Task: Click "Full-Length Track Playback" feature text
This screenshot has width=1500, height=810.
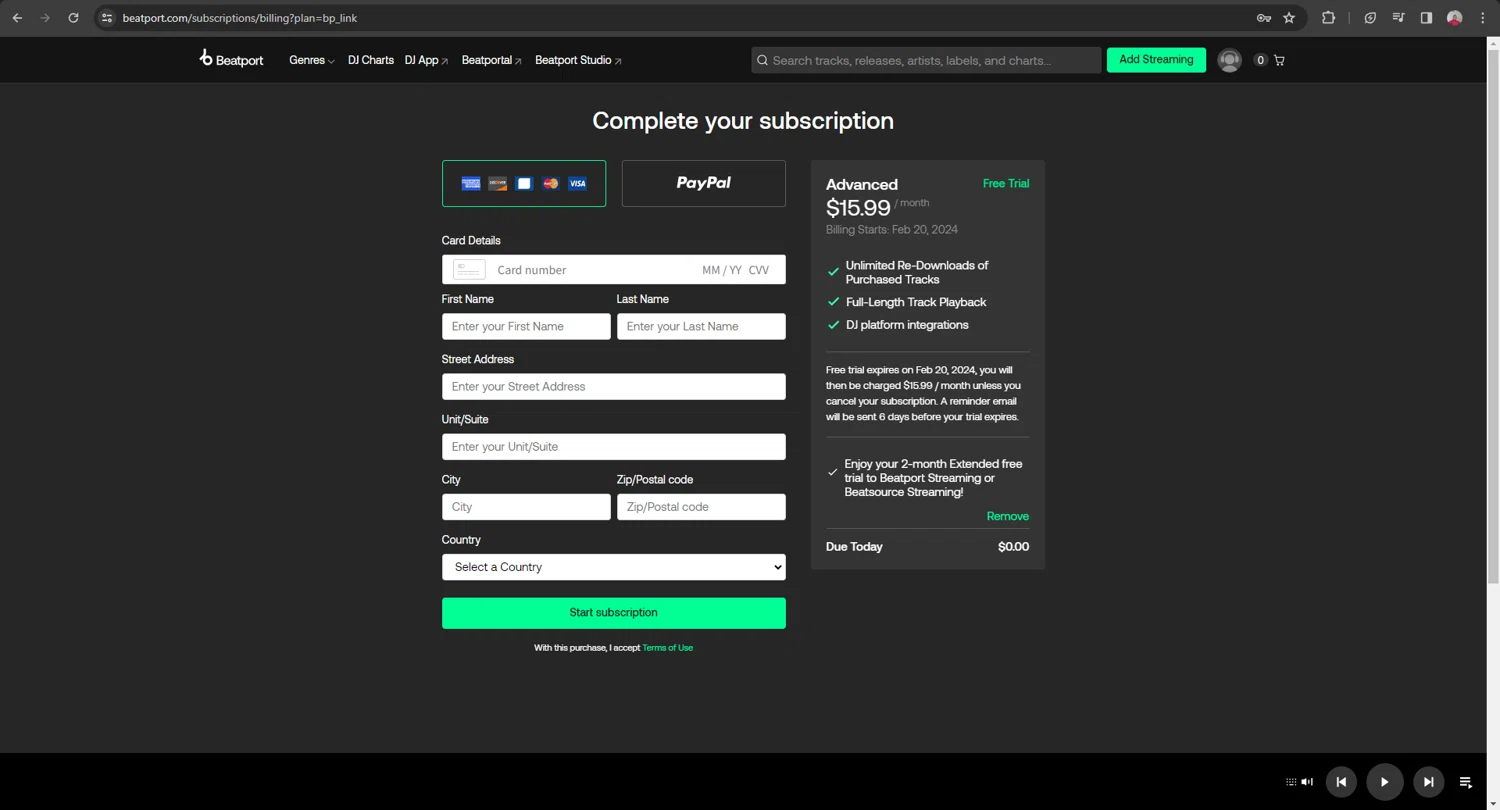Action: (916, 302)
